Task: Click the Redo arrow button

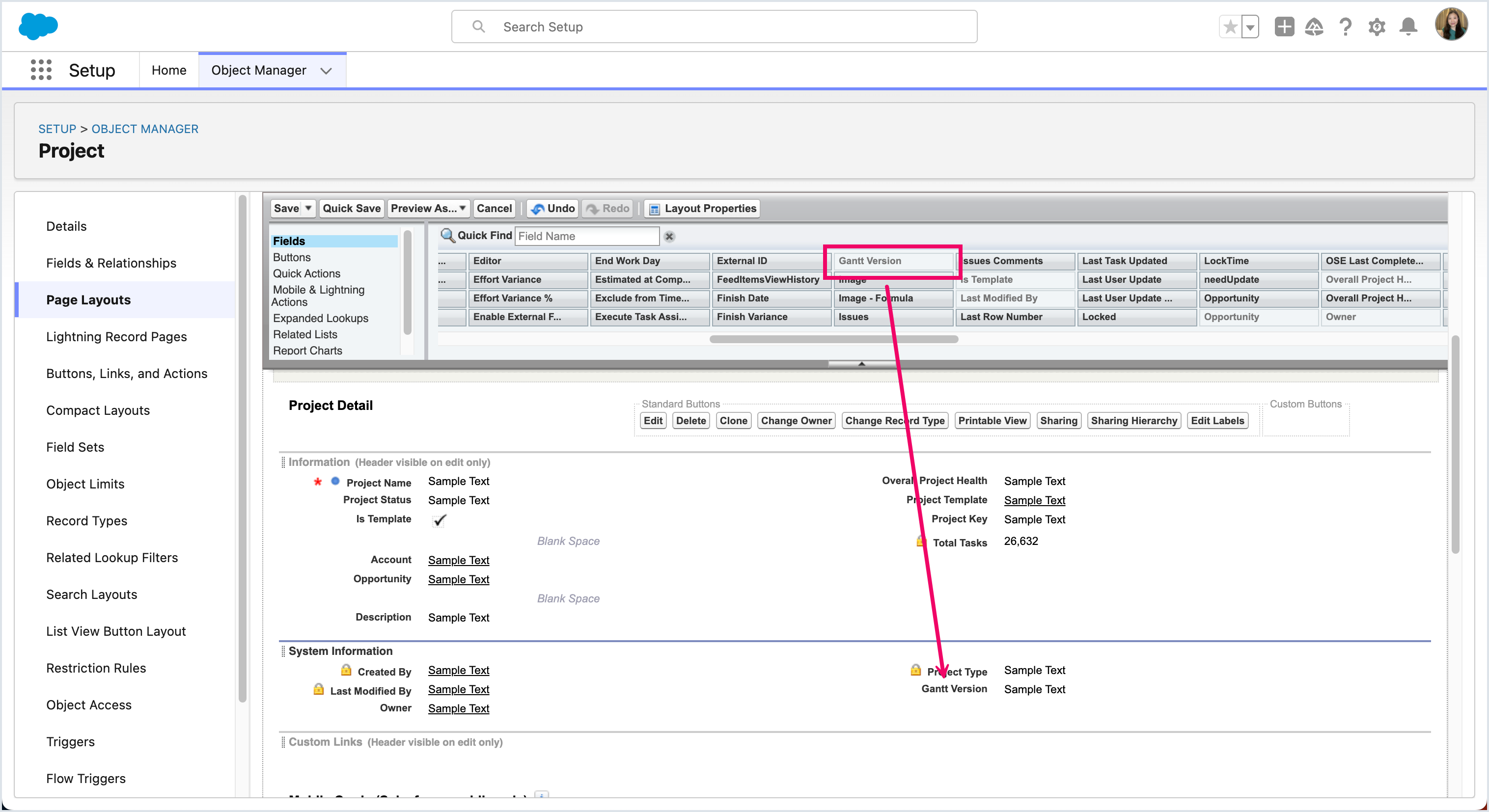Action: coord(607,208)
